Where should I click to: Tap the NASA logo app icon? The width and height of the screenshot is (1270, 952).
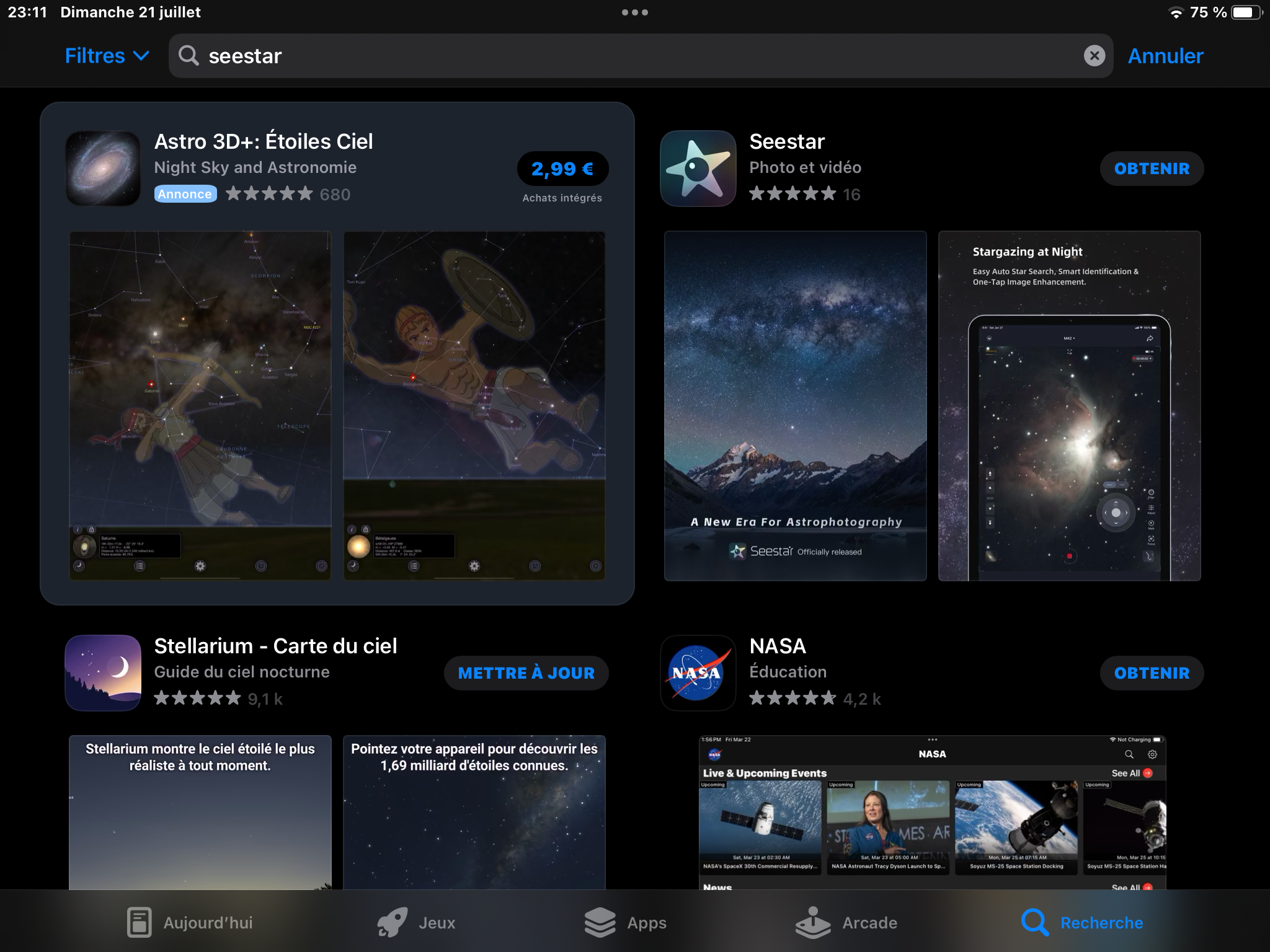(698, 673)
